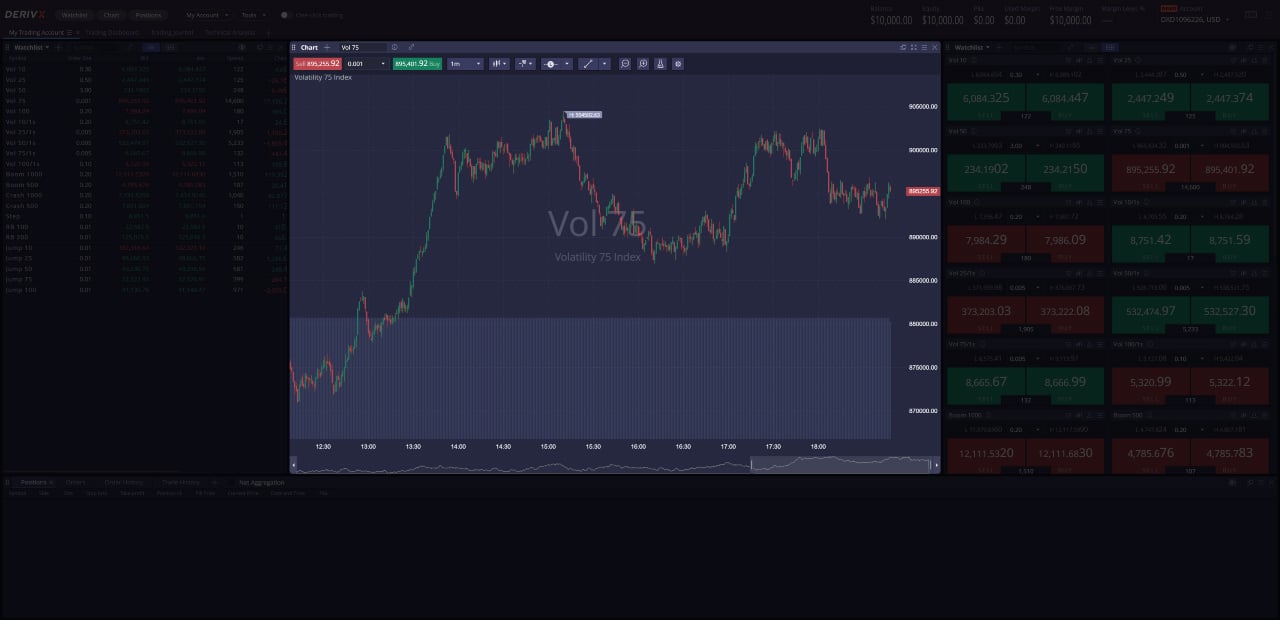
Task: Select the line drawing tool icon
Action: (x=588, y=63)
